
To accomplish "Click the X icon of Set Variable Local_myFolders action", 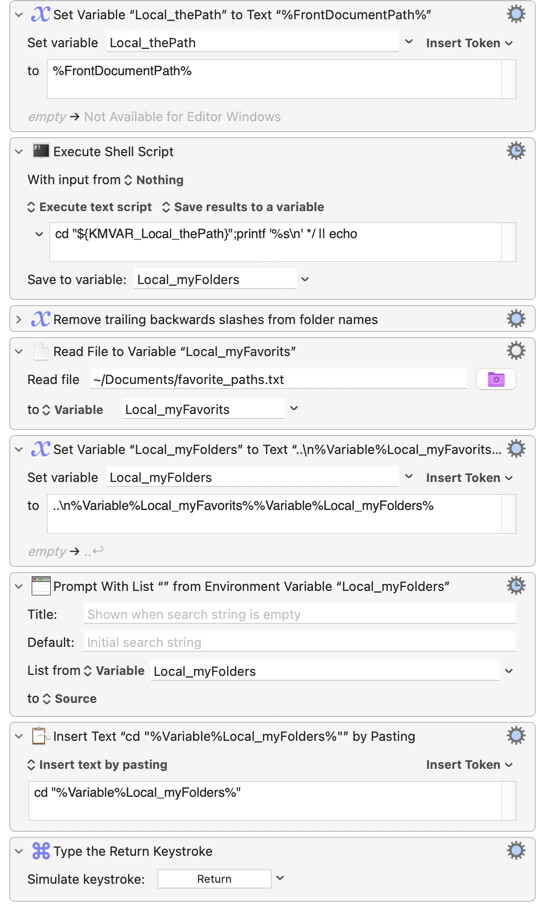I will 40,449.
